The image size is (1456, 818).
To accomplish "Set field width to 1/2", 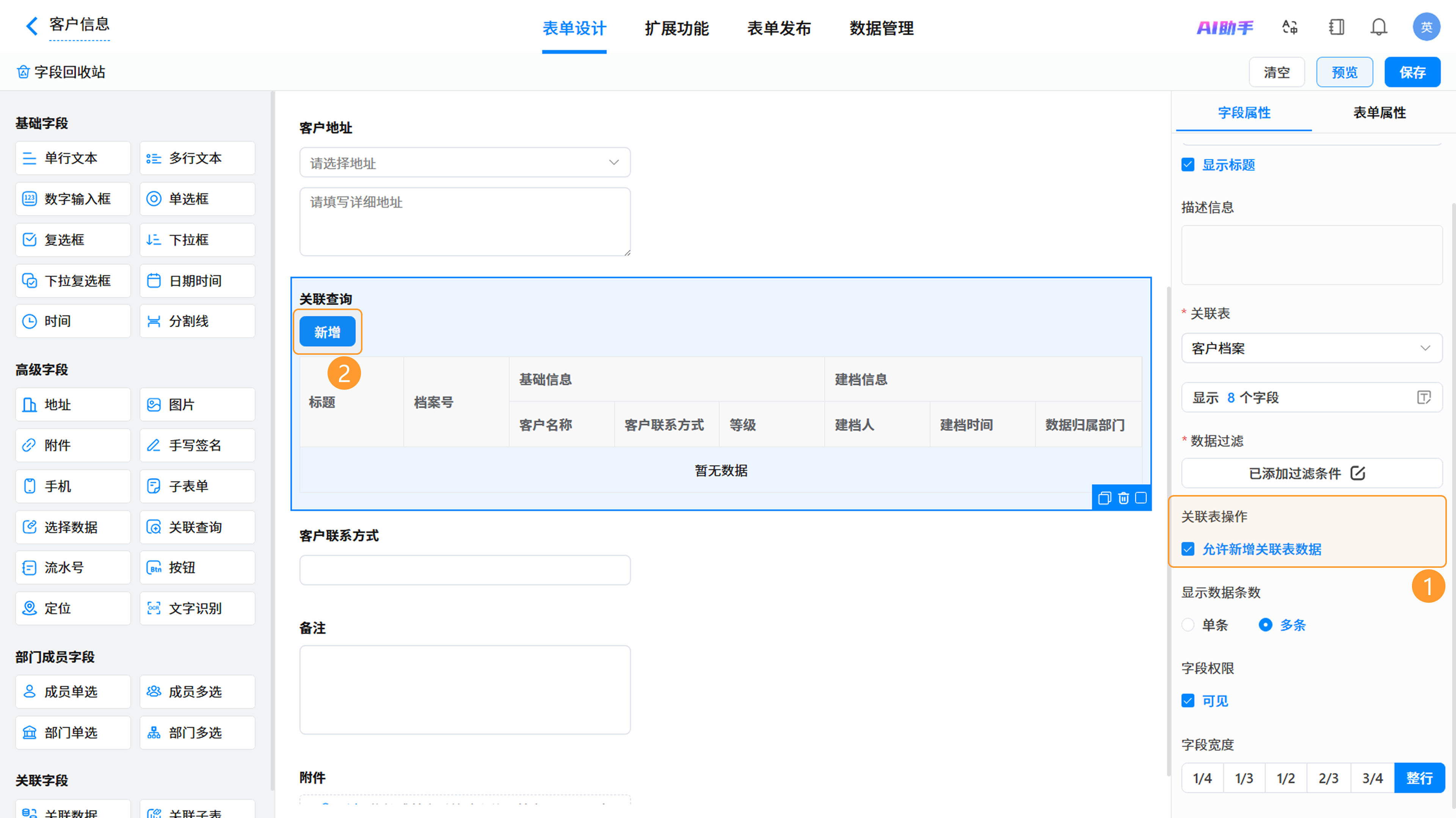I will (x=1286, y=779).
